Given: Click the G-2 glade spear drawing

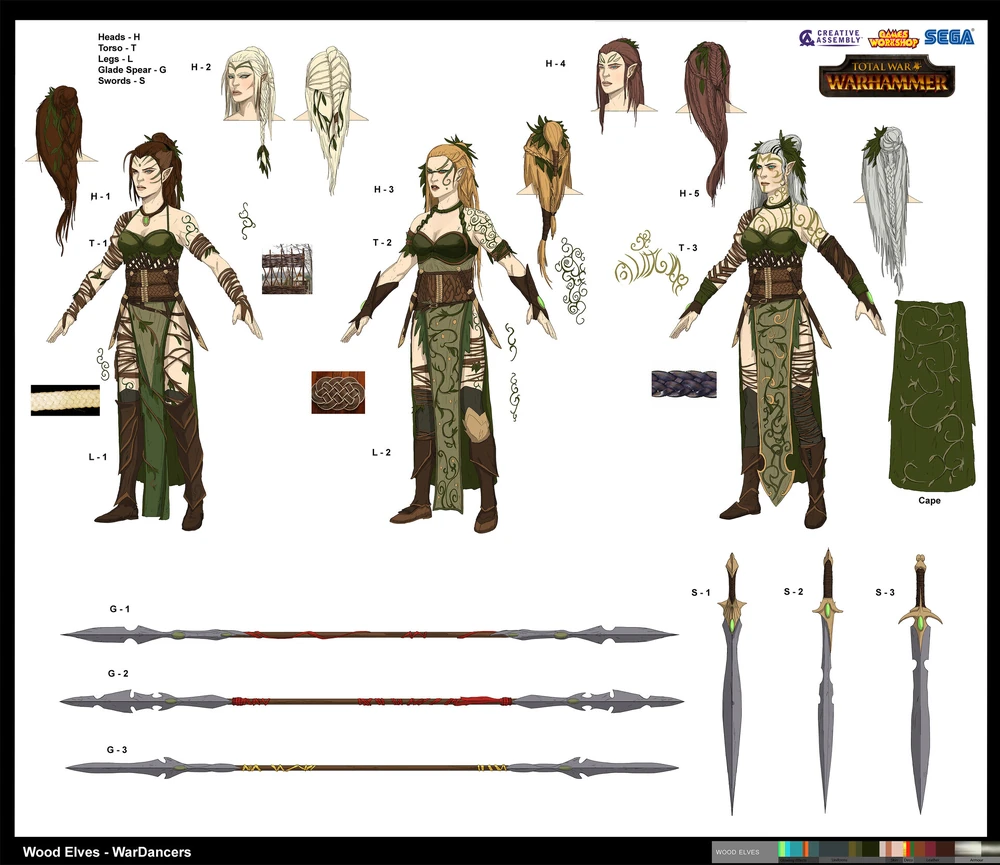Looking at the screenshot, I should coord(372,702).
